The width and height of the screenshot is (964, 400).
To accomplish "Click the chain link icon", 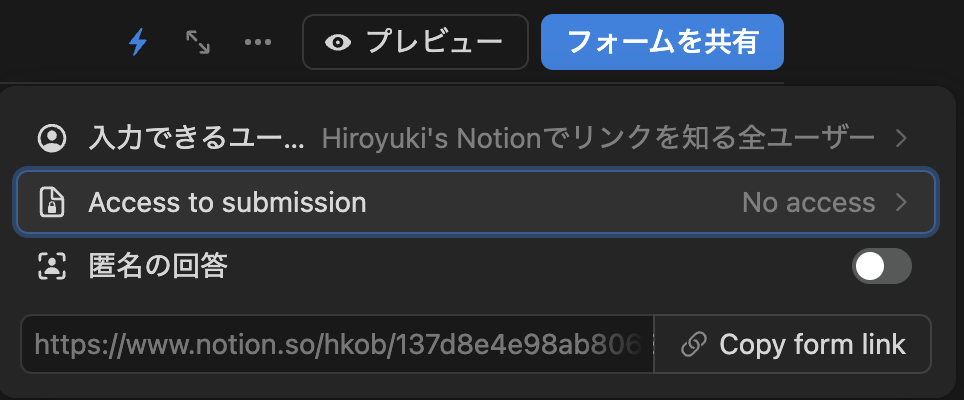I will pos(693,345).
